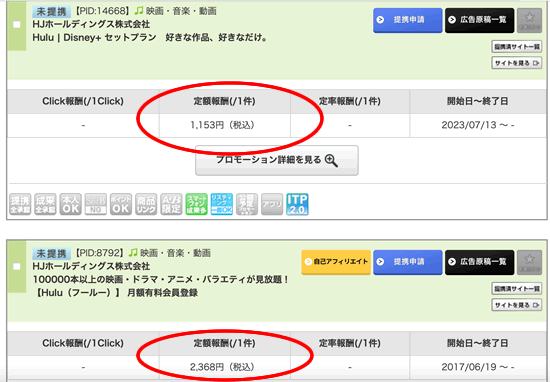
Task: Open 広告原稿一覧 for PID:8792
Action: [x=479, y=262]
